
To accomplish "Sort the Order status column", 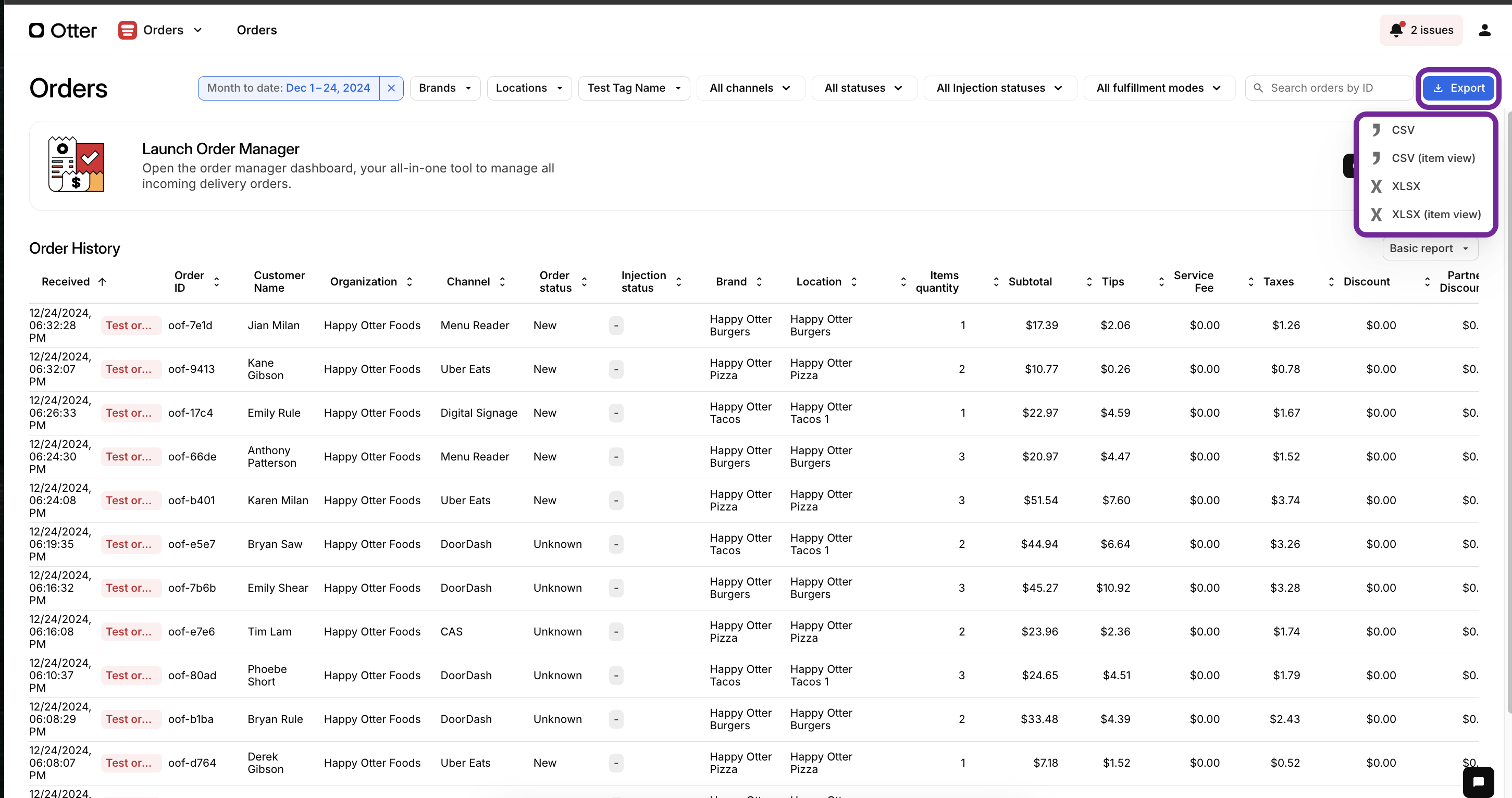I will (x=584, y=282).
